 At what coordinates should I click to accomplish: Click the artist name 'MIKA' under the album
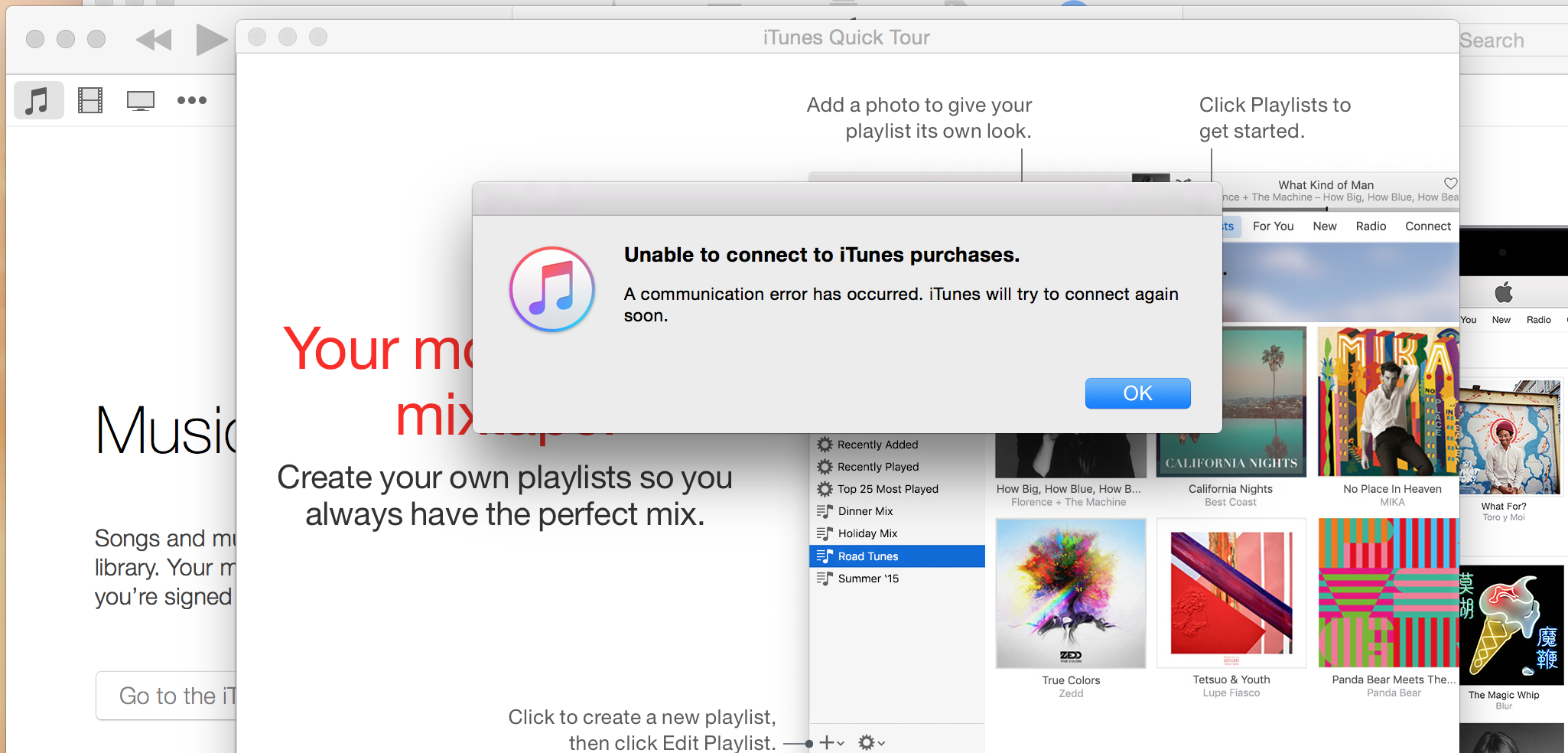pyautogui.click(x=1392, y=502)
